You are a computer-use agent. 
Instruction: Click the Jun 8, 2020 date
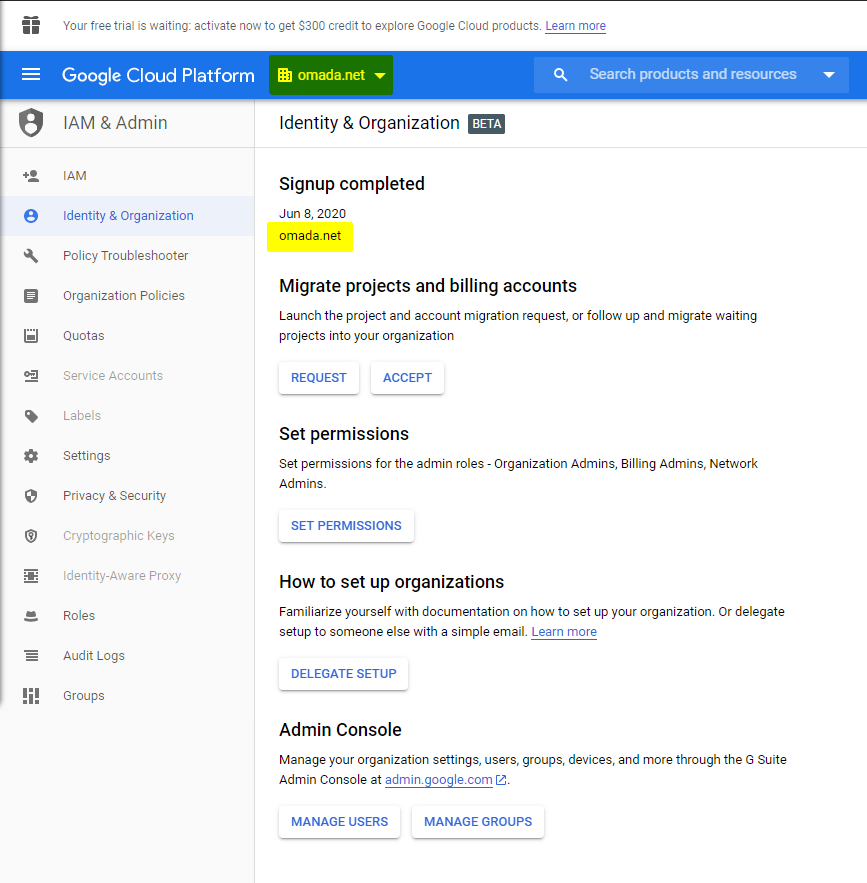click(312, 214)
